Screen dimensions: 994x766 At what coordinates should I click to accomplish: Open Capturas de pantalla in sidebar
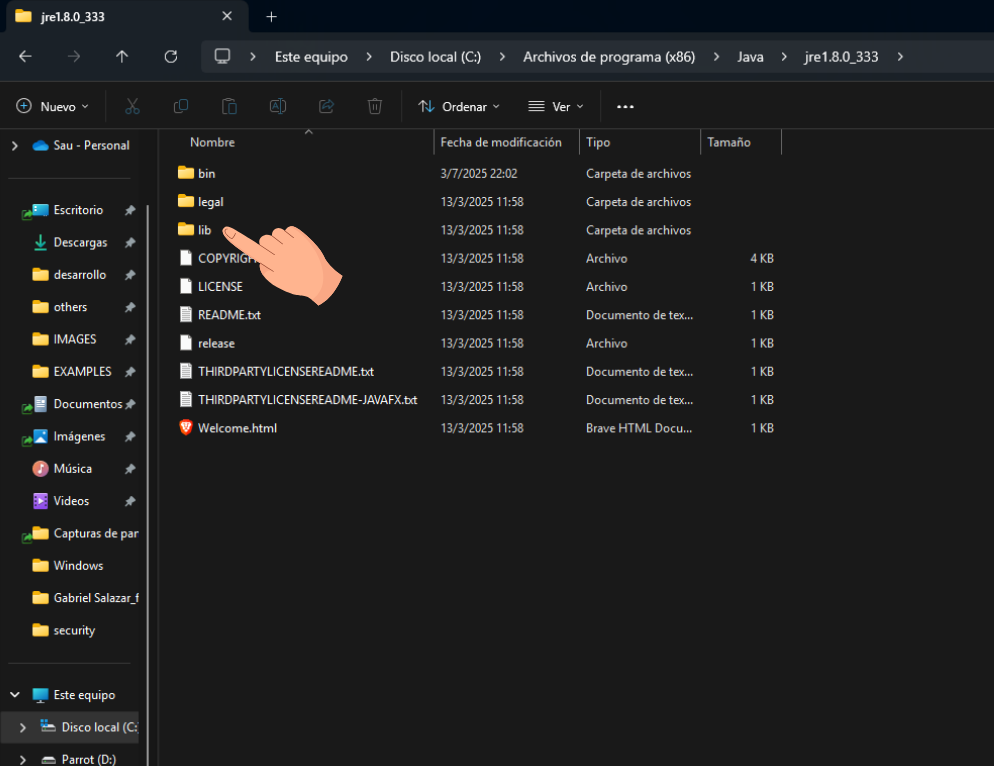coord(96,533)
